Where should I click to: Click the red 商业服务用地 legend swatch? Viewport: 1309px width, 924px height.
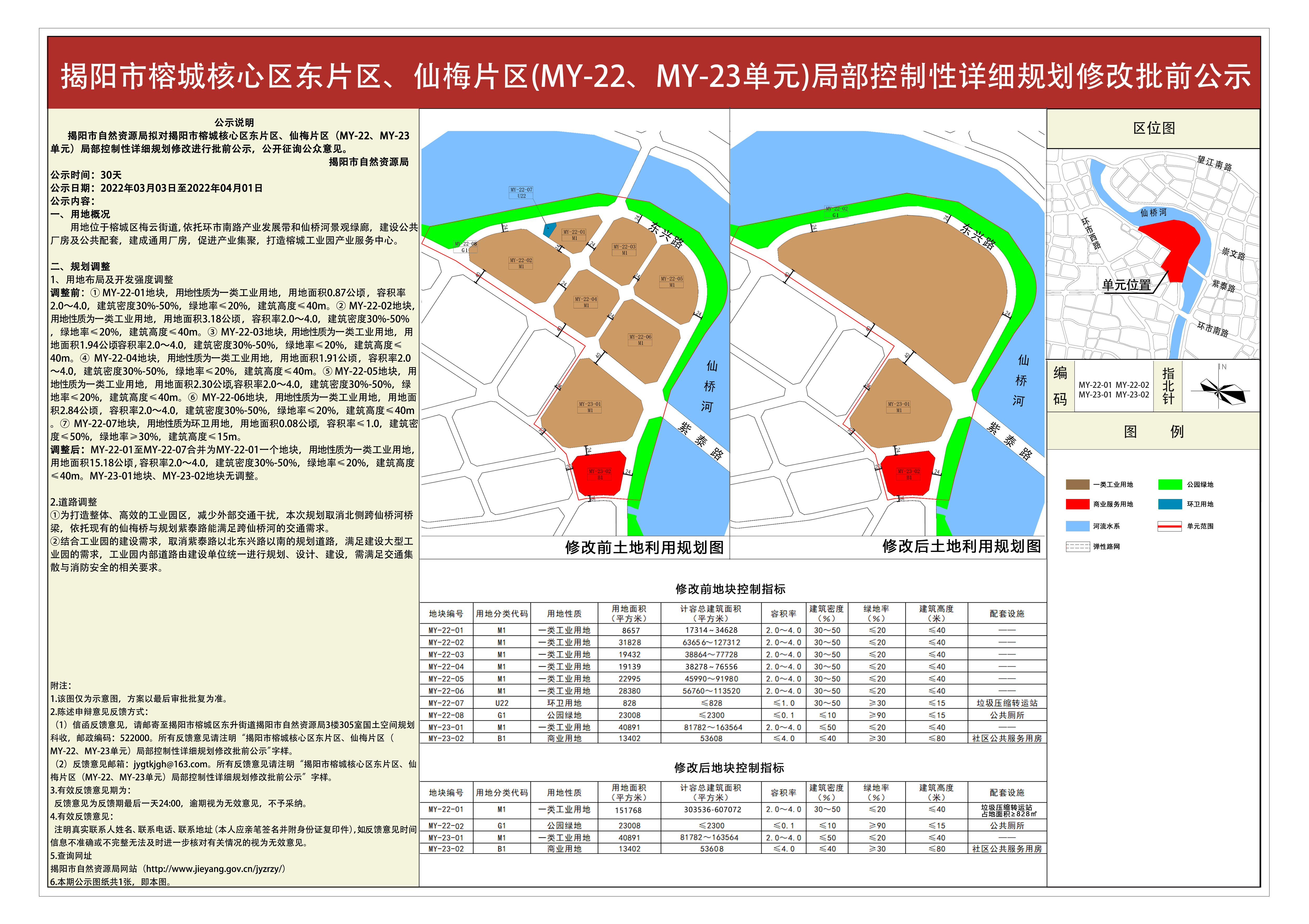1077,504
